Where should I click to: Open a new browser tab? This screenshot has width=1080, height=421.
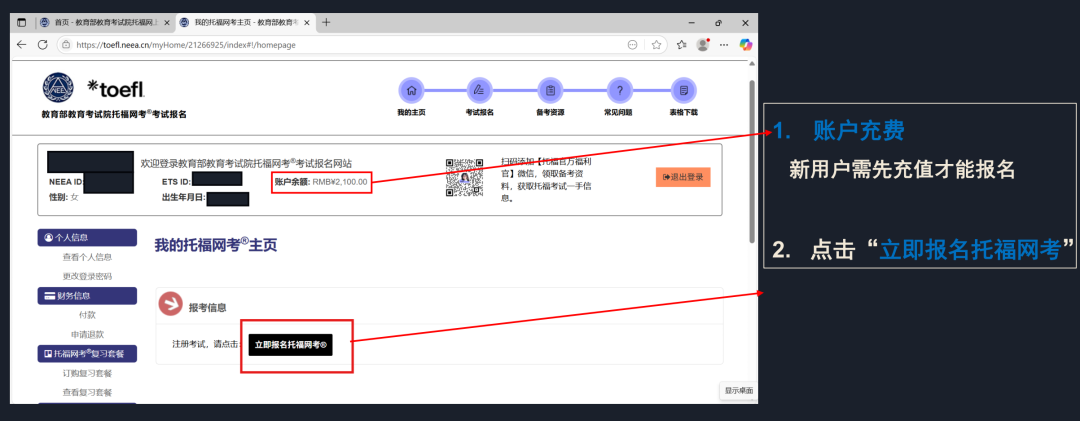326,22
